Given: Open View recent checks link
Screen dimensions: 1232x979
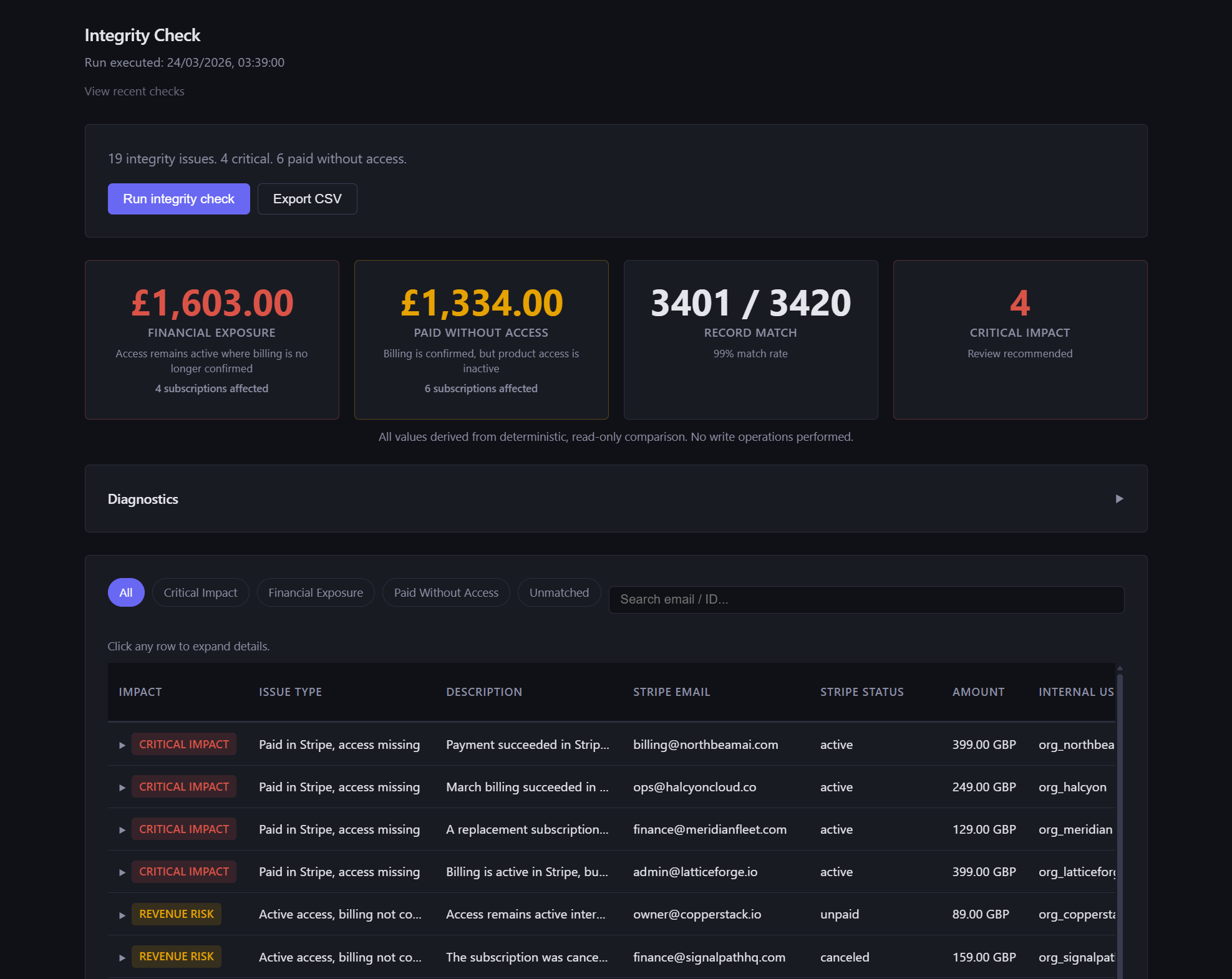Looking at the screenshot, I should (x=135, y=91).
